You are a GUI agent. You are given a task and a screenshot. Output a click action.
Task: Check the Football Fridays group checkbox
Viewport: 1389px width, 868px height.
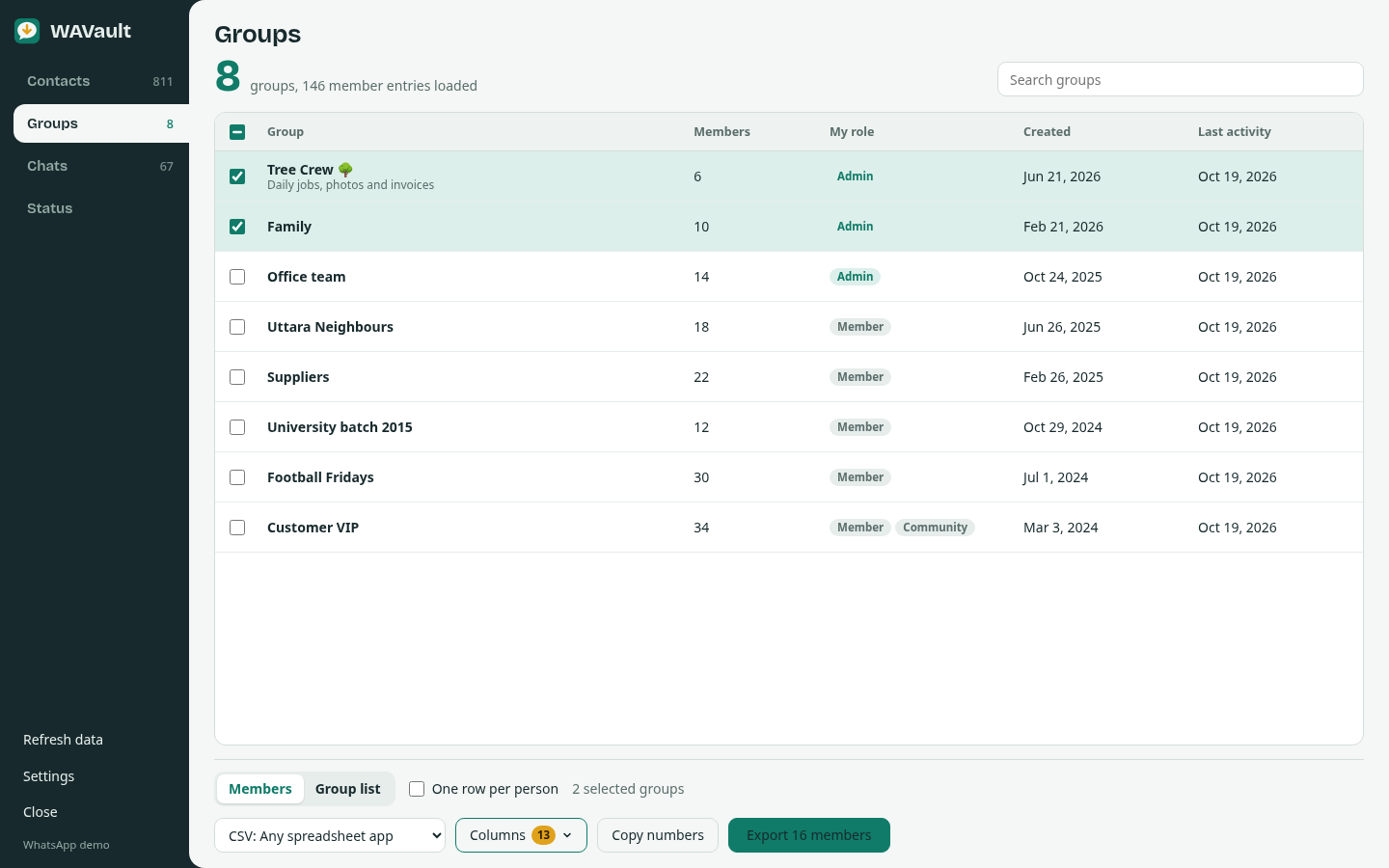237,477
